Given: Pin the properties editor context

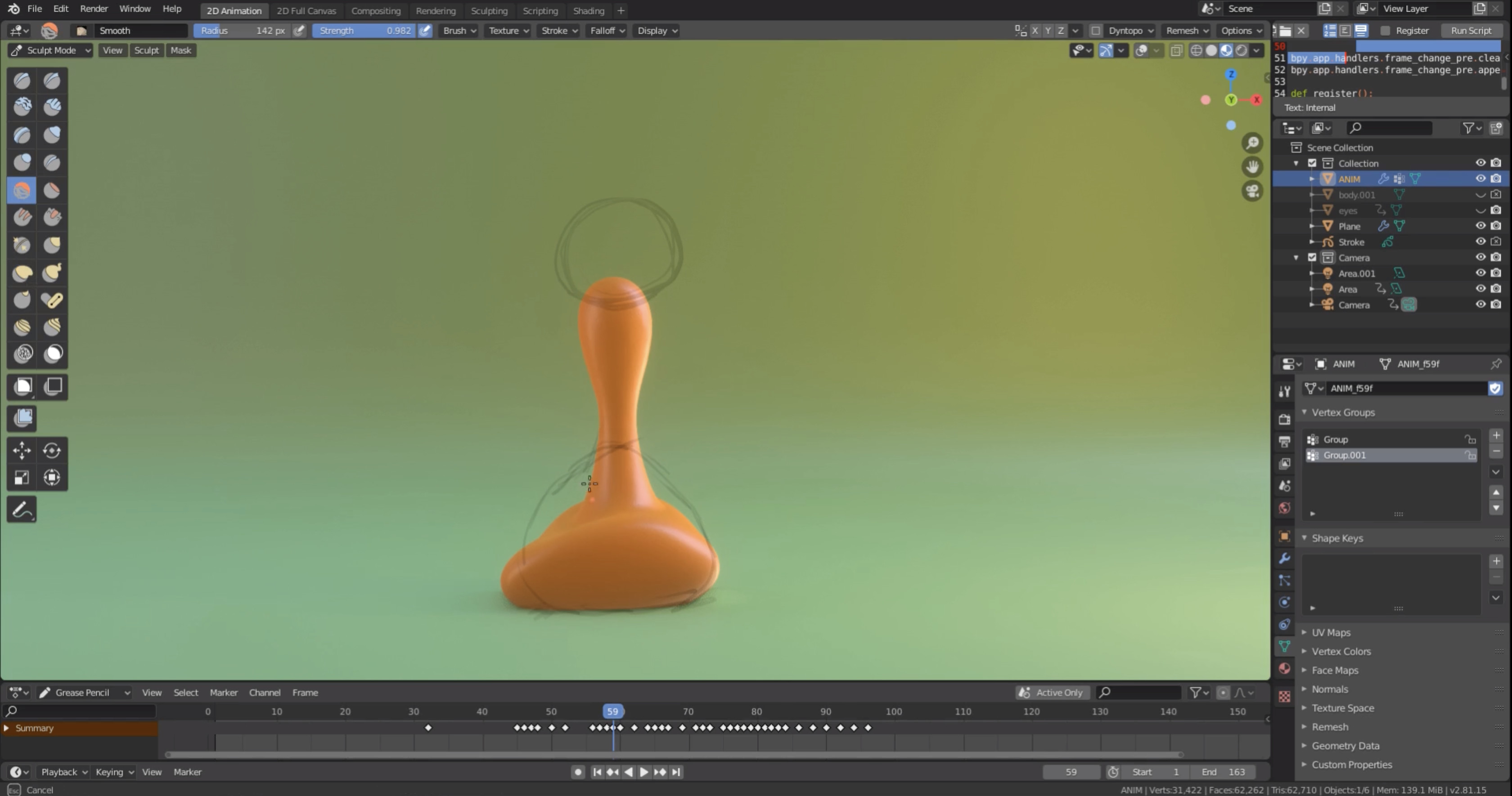Looking at the screenshot, I should pos(1495,364).
